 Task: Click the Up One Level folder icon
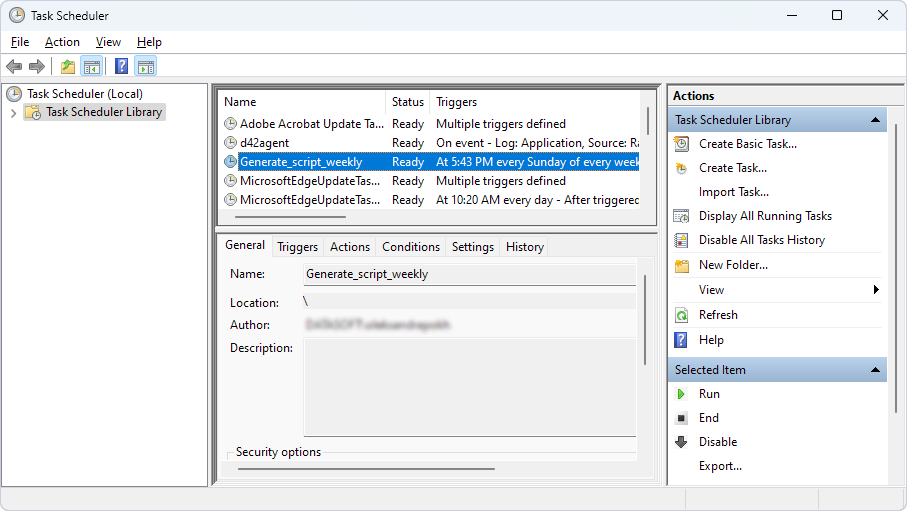[67, 67]
